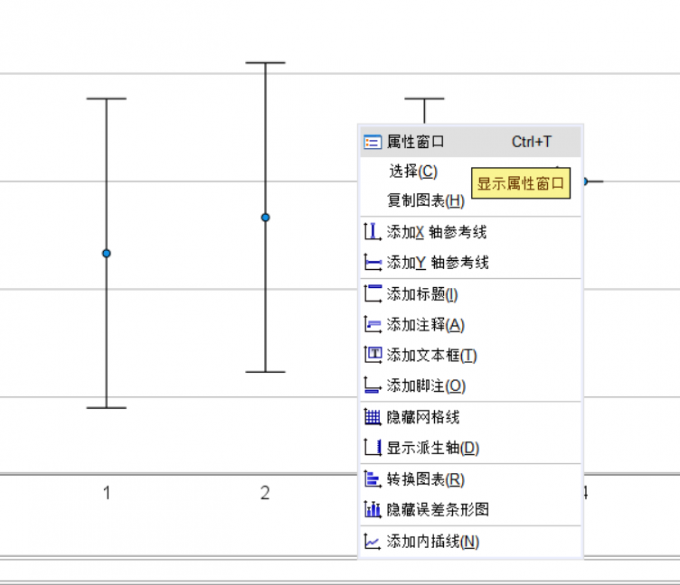Select 隐藏误差条形图 menu item
This screenshot has width=680, height=585.
pyautogui.click(x=471, y=510)
